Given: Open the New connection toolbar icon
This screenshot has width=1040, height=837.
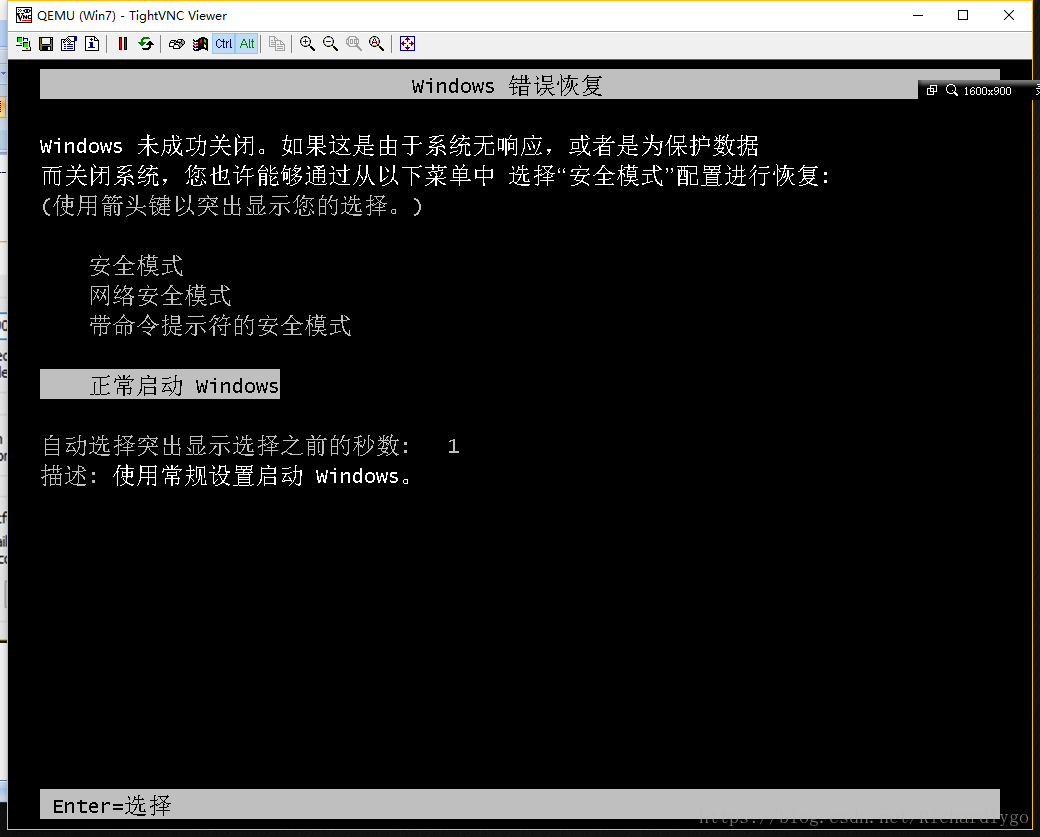Looking at the screenshot, I should [23, 44].
